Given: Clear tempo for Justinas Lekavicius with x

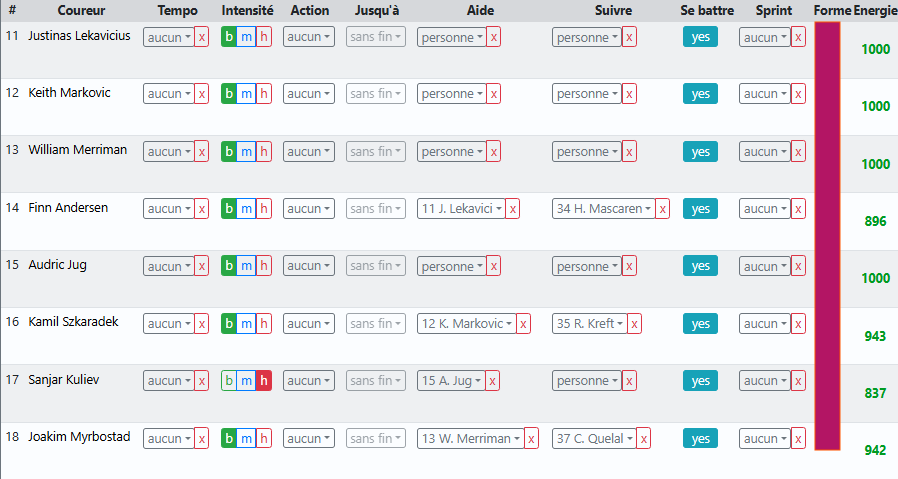Looking at the screenshot, I should pos(202,37).
